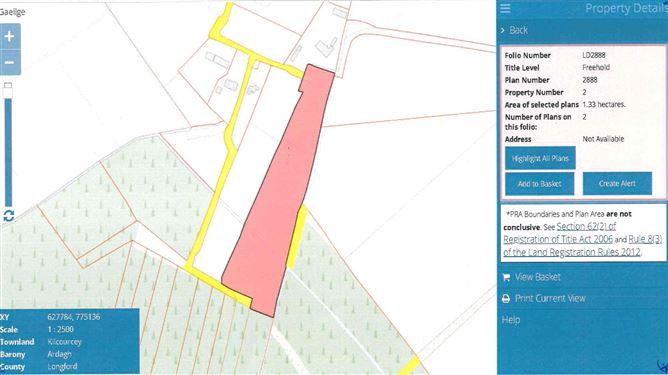Click the printer icon

pos(506,299)
